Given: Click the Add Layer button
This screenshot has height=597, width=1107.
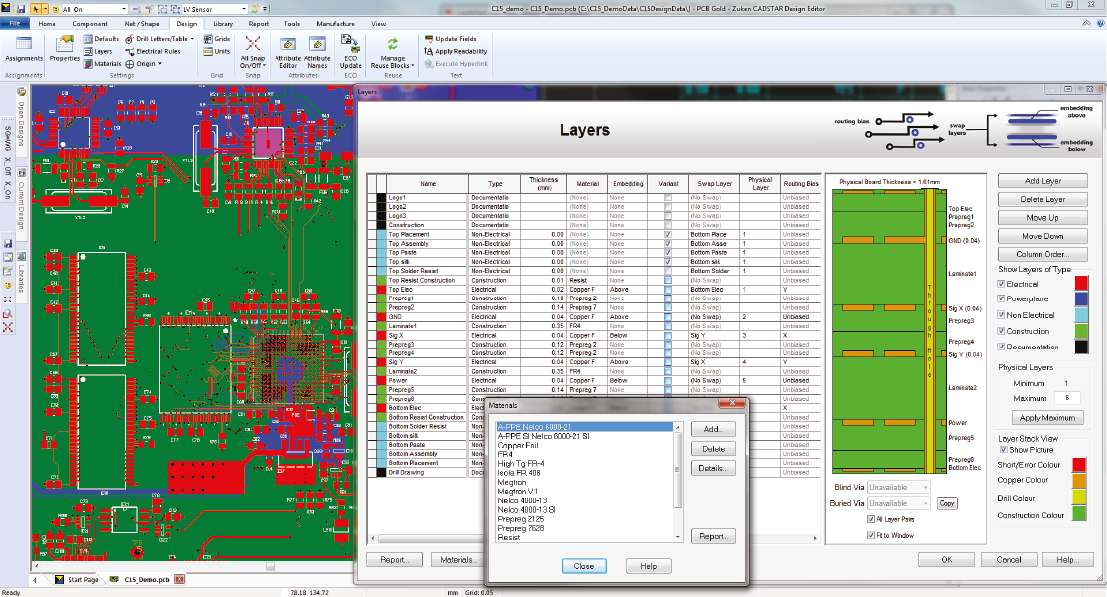Looking at the screenshot, I should (x=1042, y=181).
